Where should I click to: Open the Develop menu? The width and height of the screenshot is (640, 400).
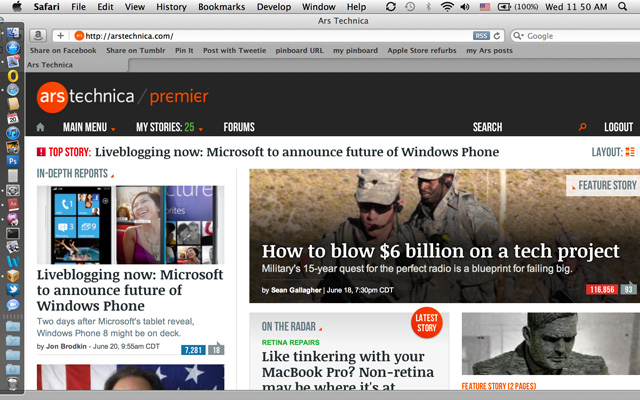274,7
